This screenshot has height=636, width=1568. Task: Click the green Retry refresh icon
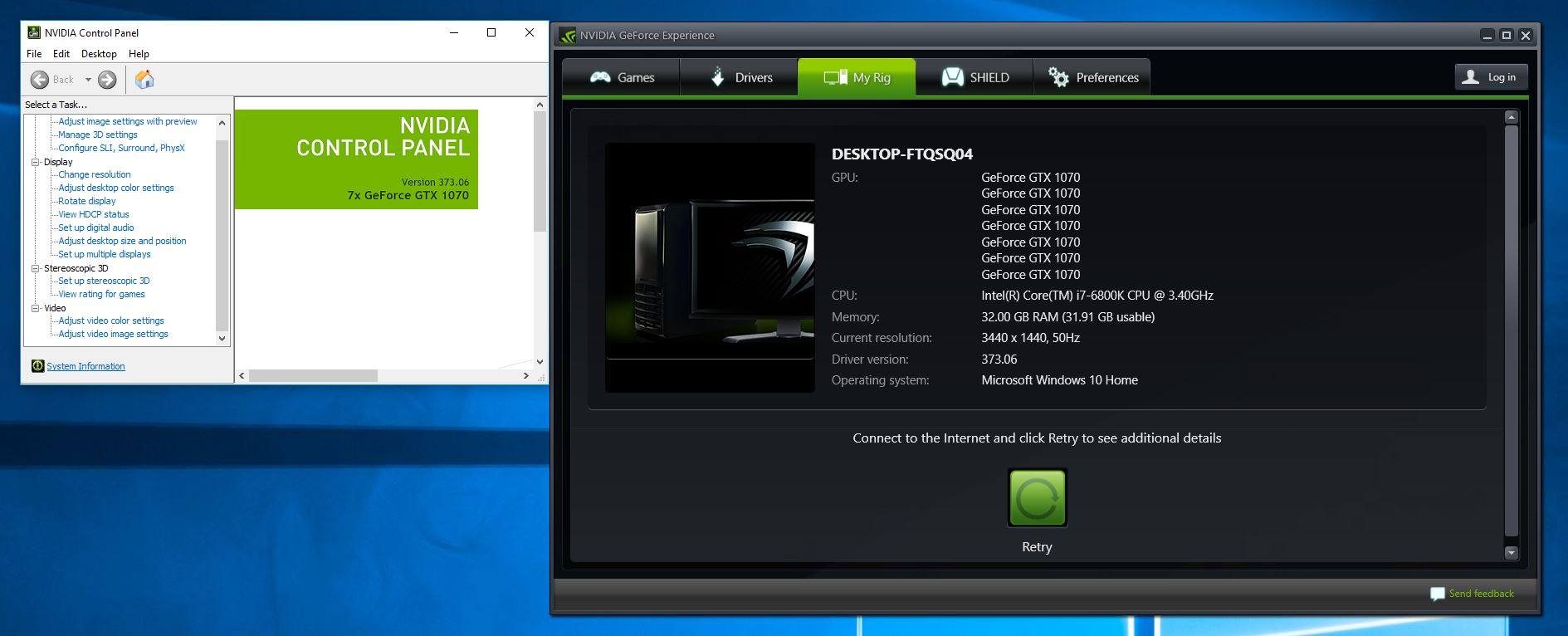[x=1038, y=498]
